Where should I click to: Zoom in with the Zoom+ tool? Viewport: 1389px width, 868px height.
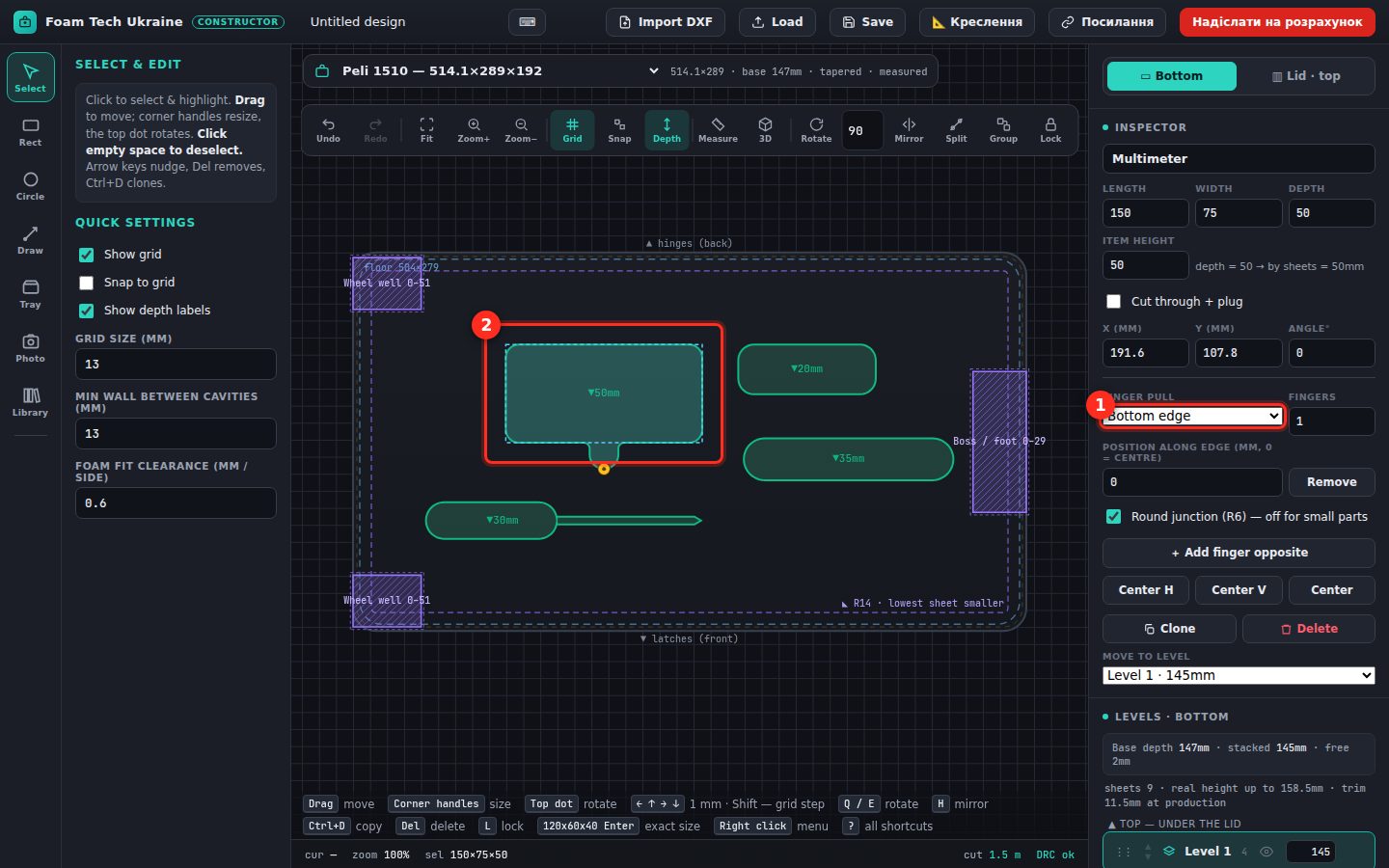(x=474, y=130)
